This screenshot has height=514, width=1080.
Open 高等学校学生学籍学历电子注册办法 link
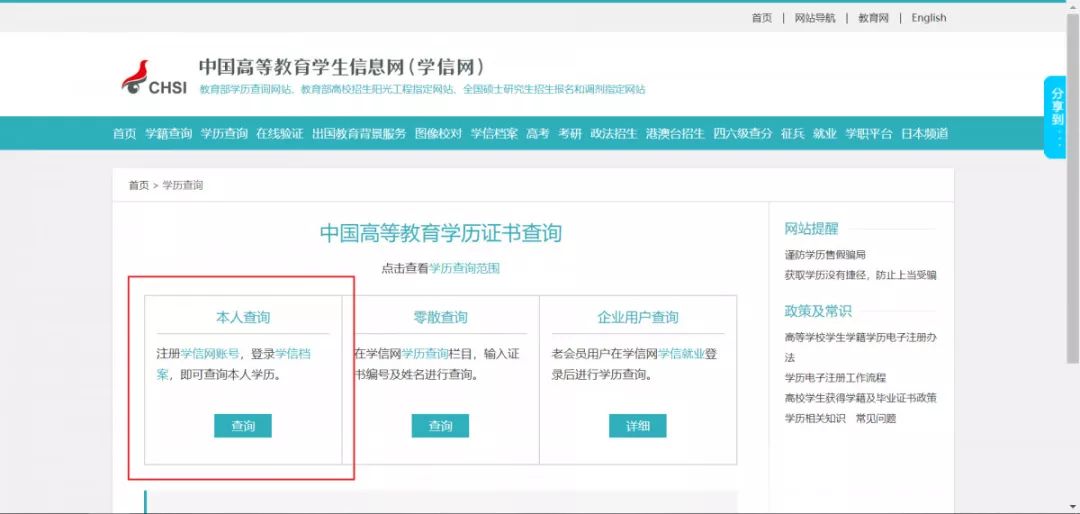tap(860, 347)
